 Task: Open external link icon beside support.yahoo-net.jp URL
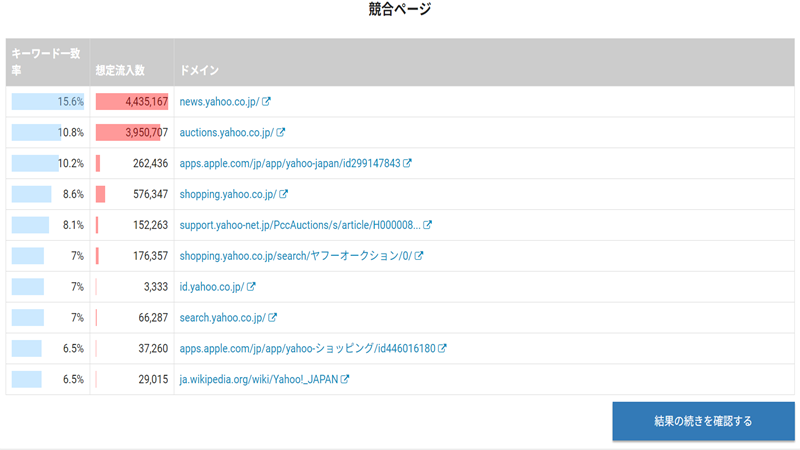click(428, 225)
